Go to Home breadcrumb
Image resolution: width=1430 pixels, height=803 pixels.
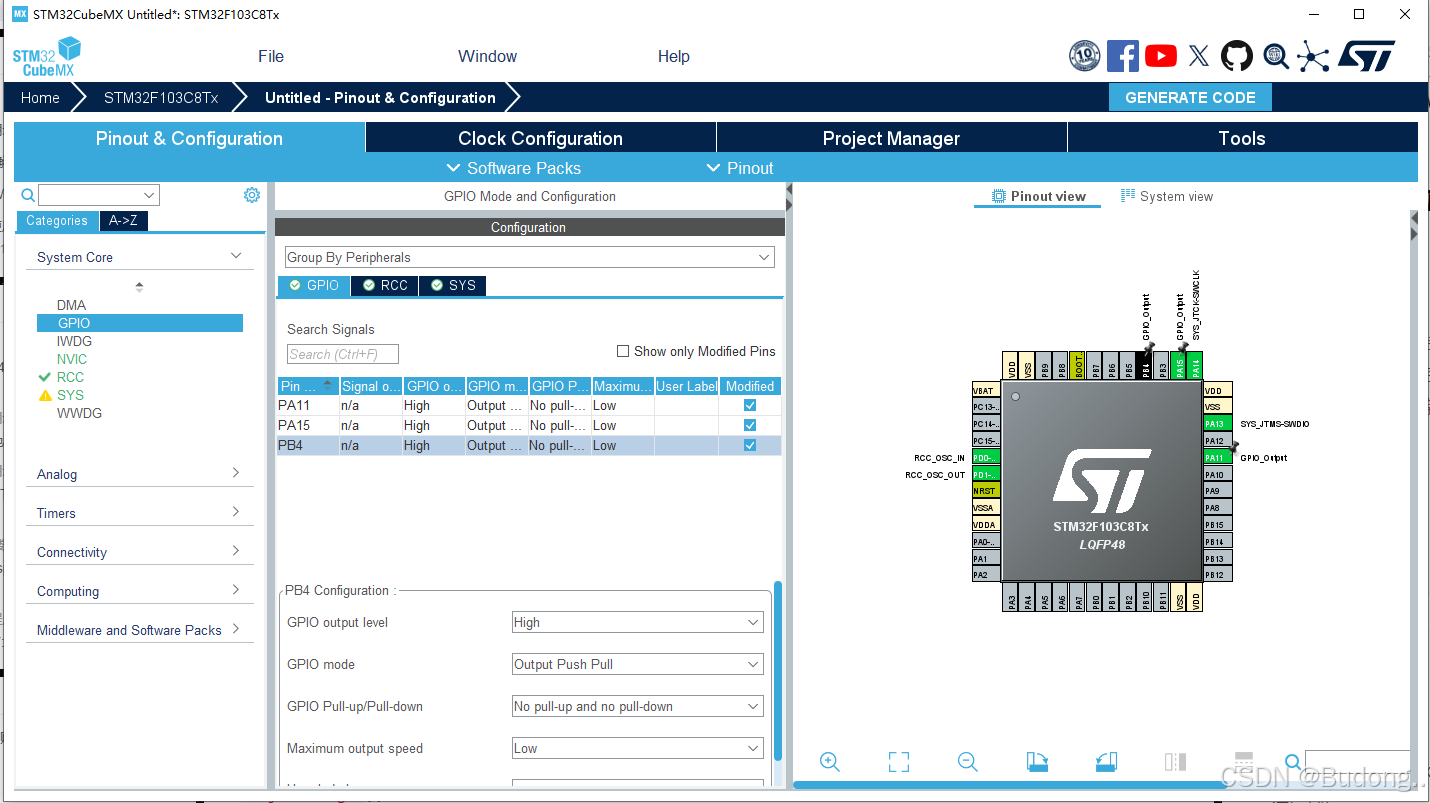pyautogui.click(x=40, y=97)
